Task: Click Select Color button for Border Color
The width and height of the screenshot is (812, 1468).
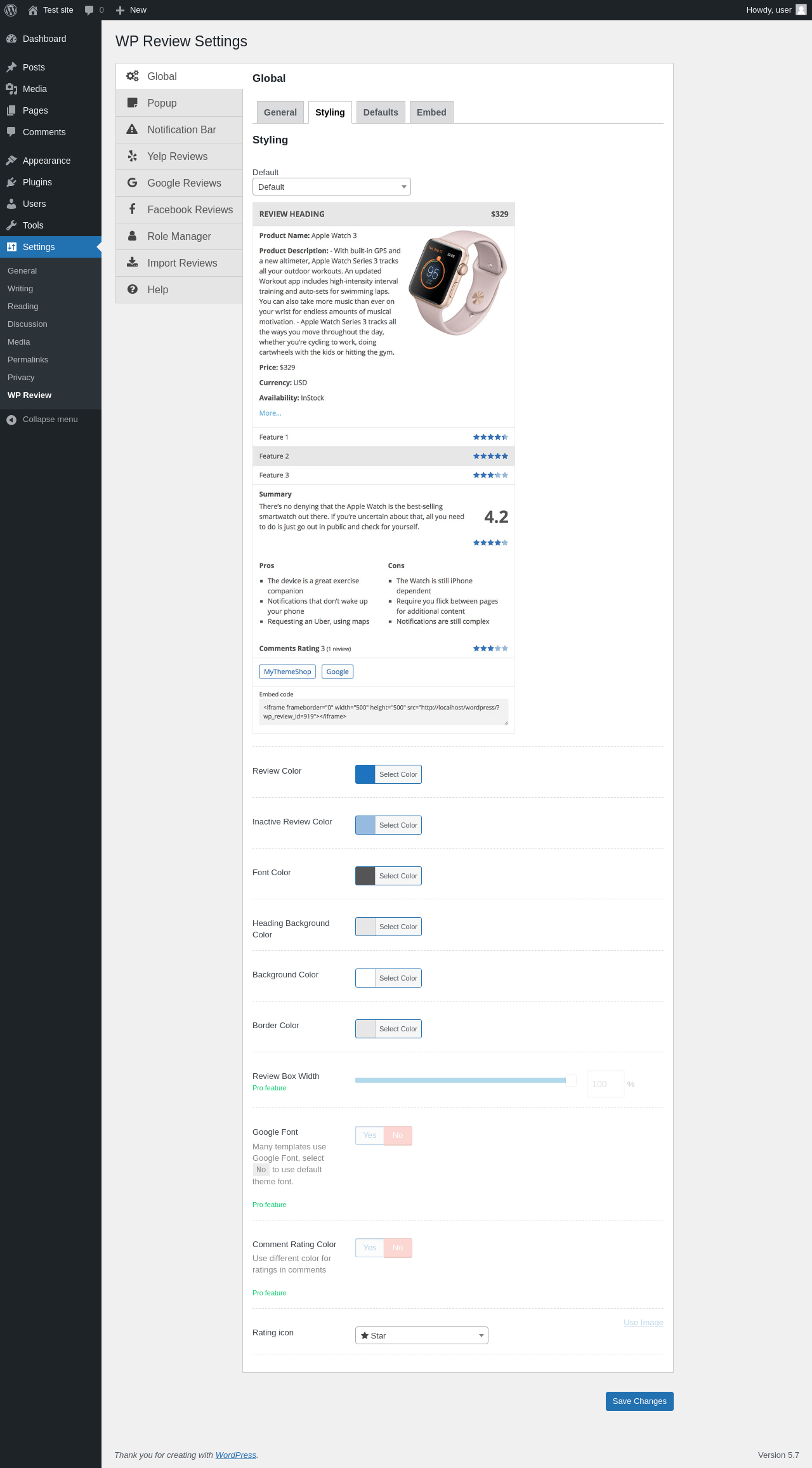Action: pyautogui.click(x=398, y=1029)
